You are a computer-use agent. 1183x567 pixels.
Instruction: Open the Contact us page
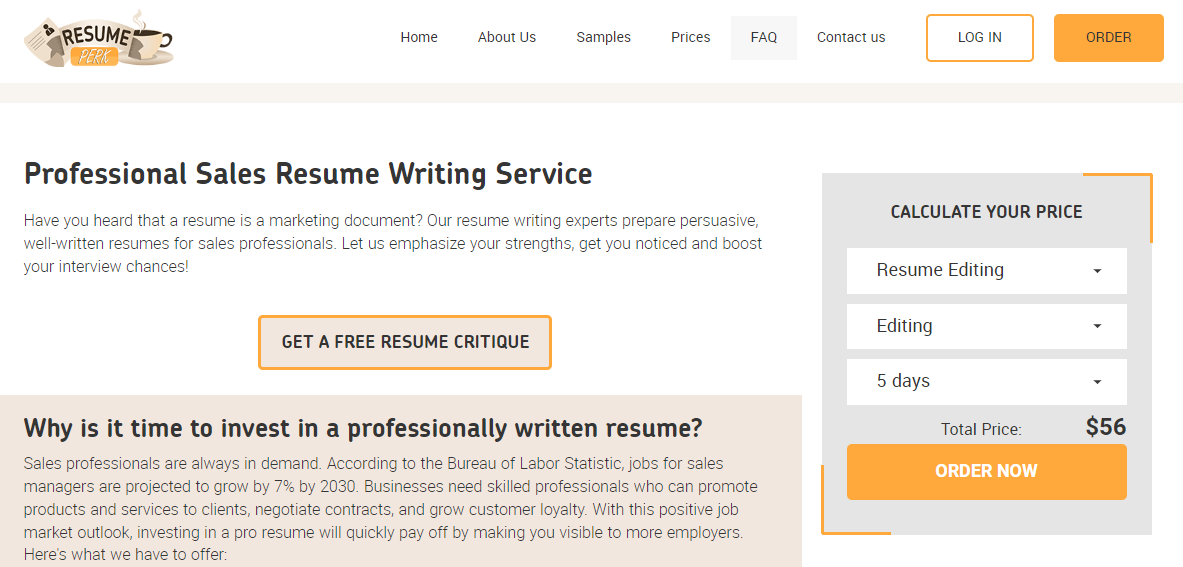pos(851,38)
